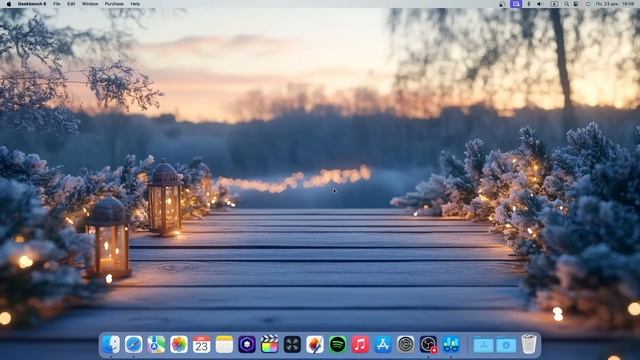Open the dark four-arrow app in dock

[x=292, y=344]
